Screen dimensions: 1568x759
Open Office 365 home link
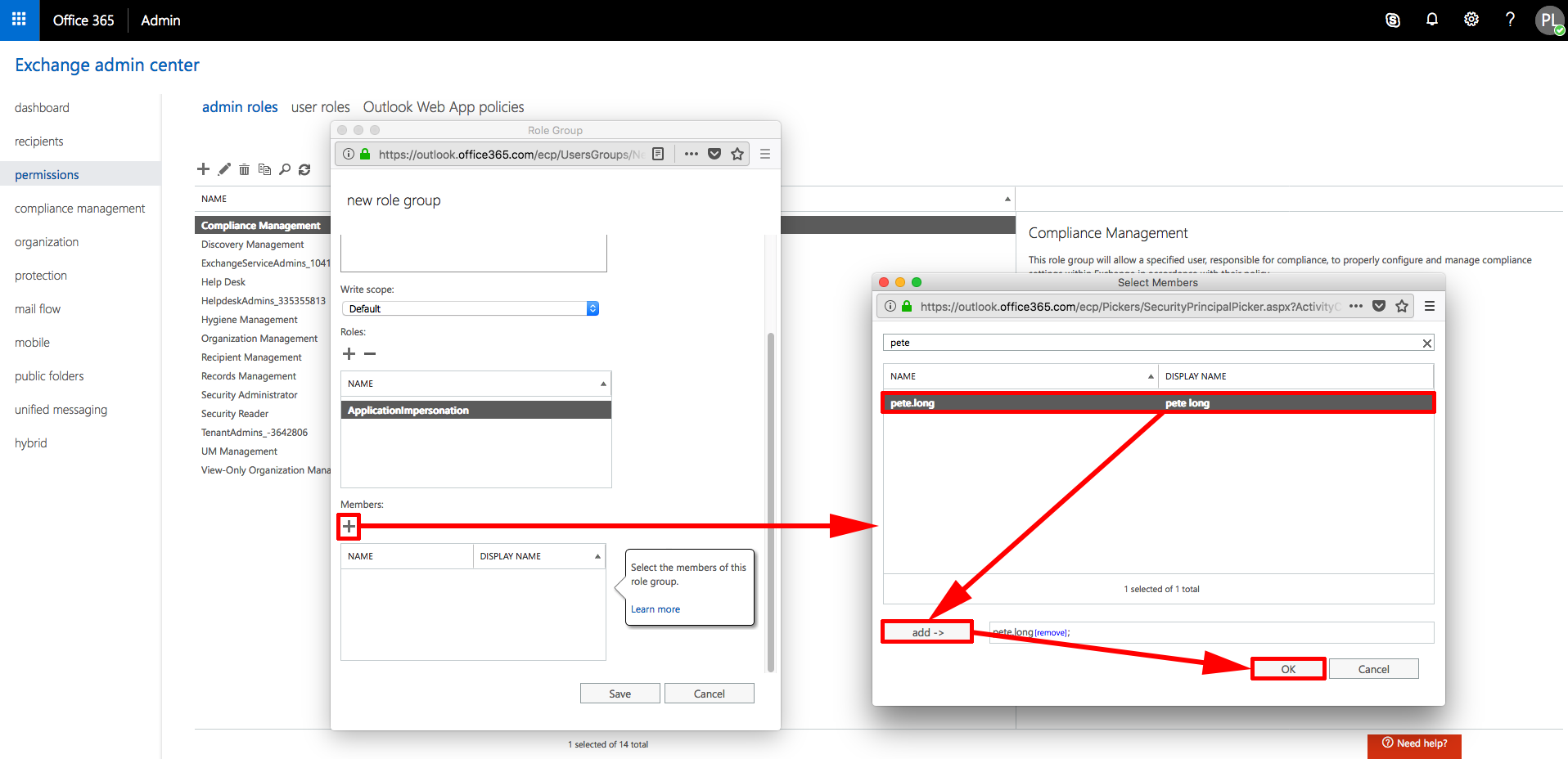pos(83,20)
